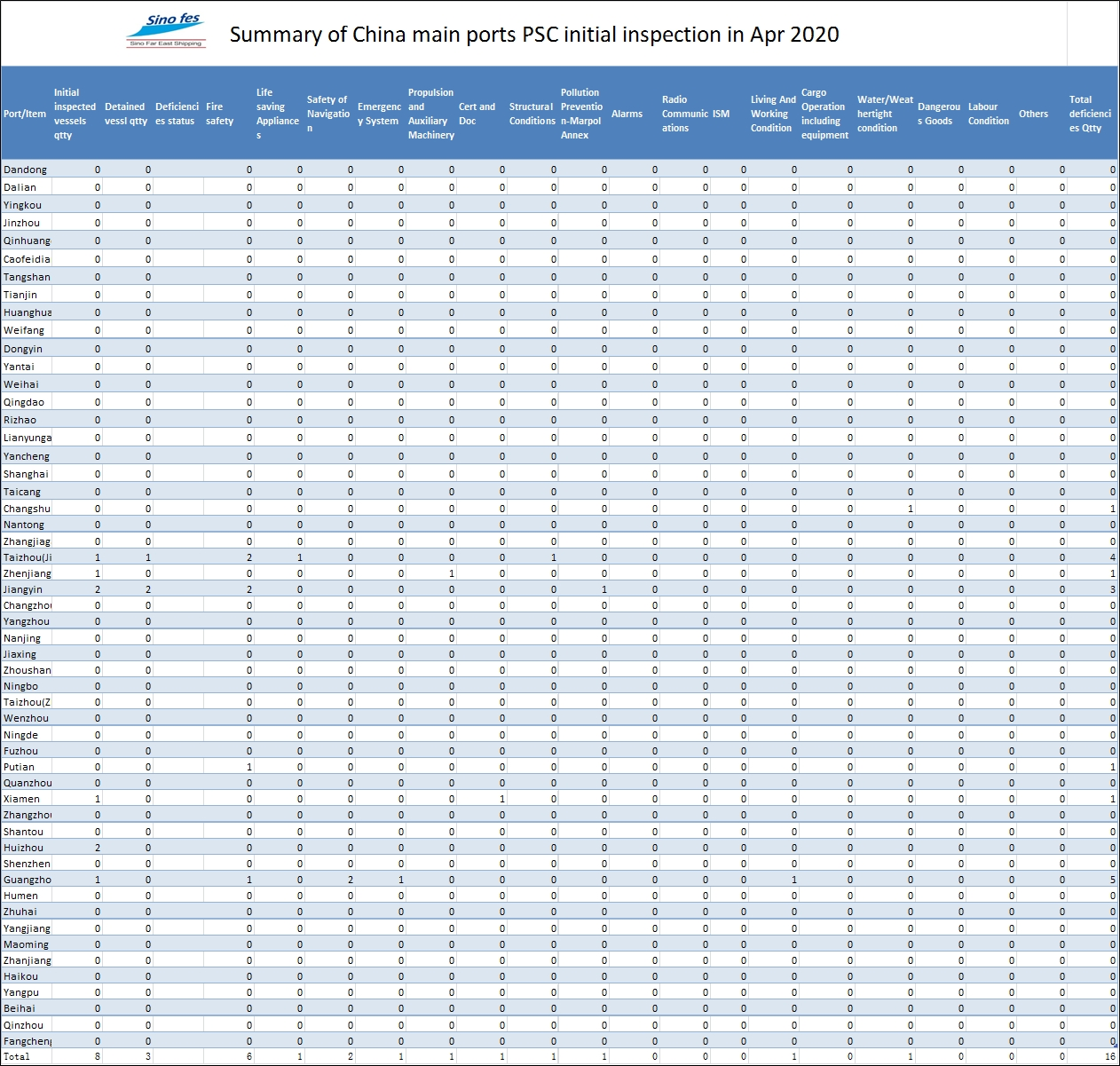Select the 'Tangshan' port cell
1120x1066 pixels.
pyautogui.click(x=27, y=277)
